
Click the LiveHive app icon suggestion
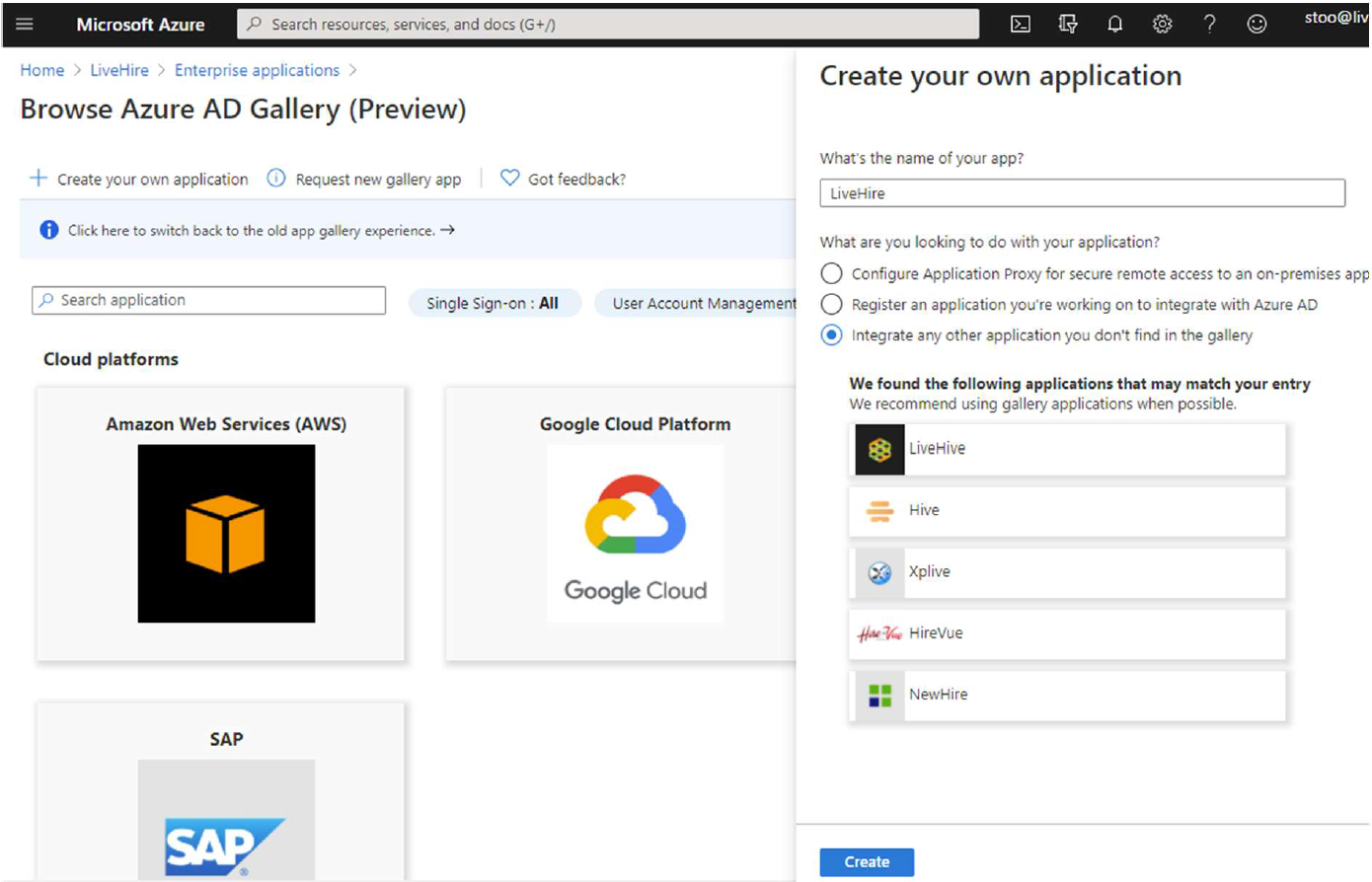coord(879,449)
